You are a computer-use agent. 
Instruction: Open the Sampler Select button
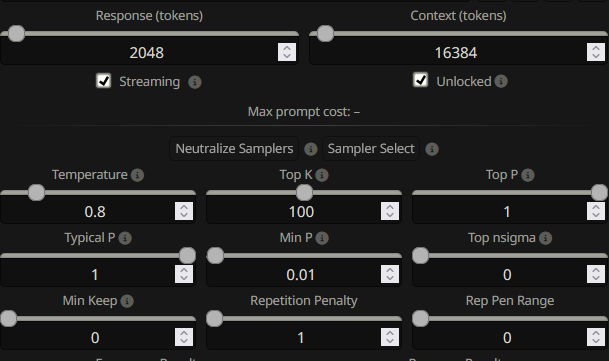click(371, 148)
